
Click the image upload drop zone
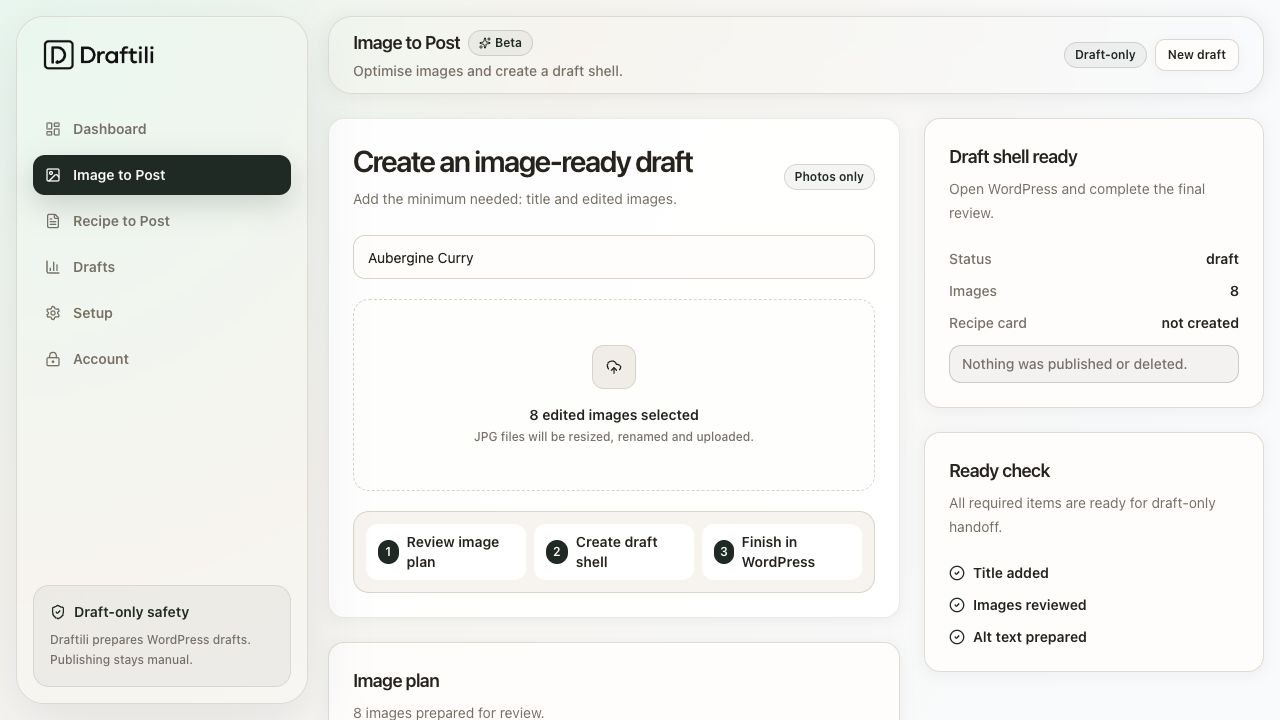614,395
